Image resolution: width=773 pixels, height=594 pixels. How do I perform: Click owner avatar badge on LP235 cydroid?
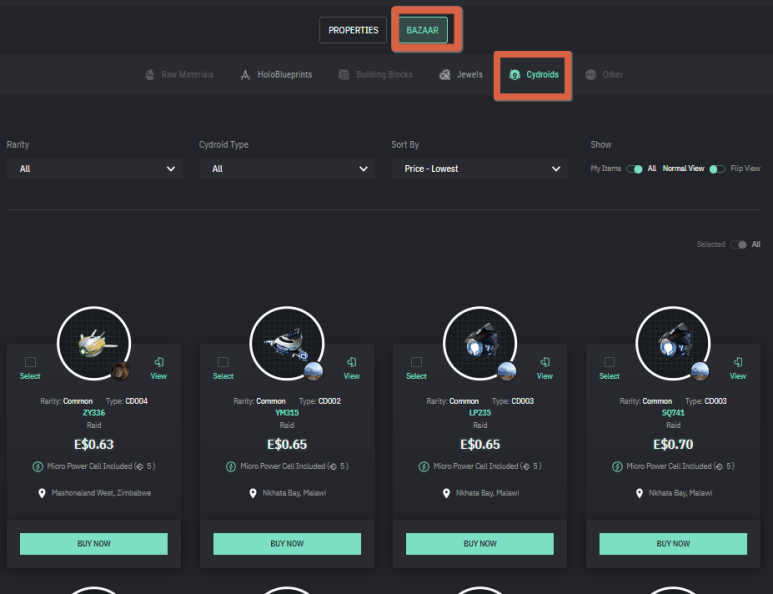click(x=507, y=371)
